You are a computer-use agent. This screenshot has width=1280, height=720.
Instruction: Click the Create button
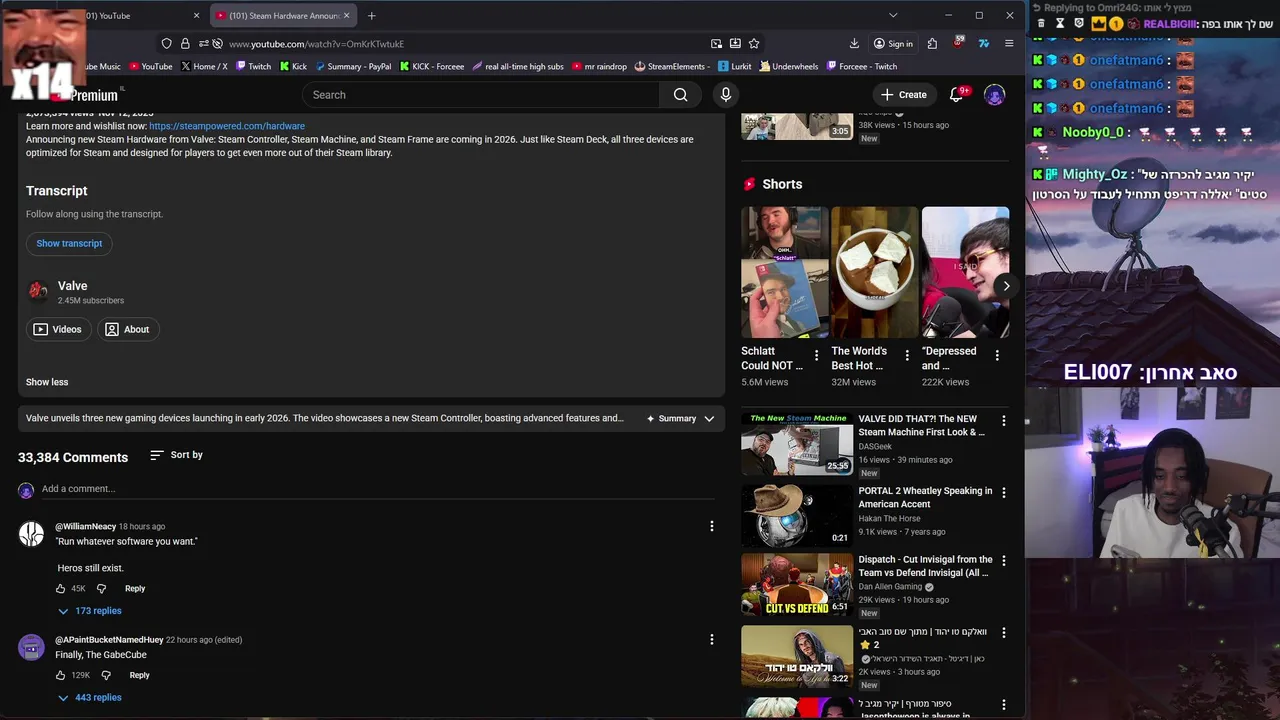pyautogui.click(x=904, y=95)
